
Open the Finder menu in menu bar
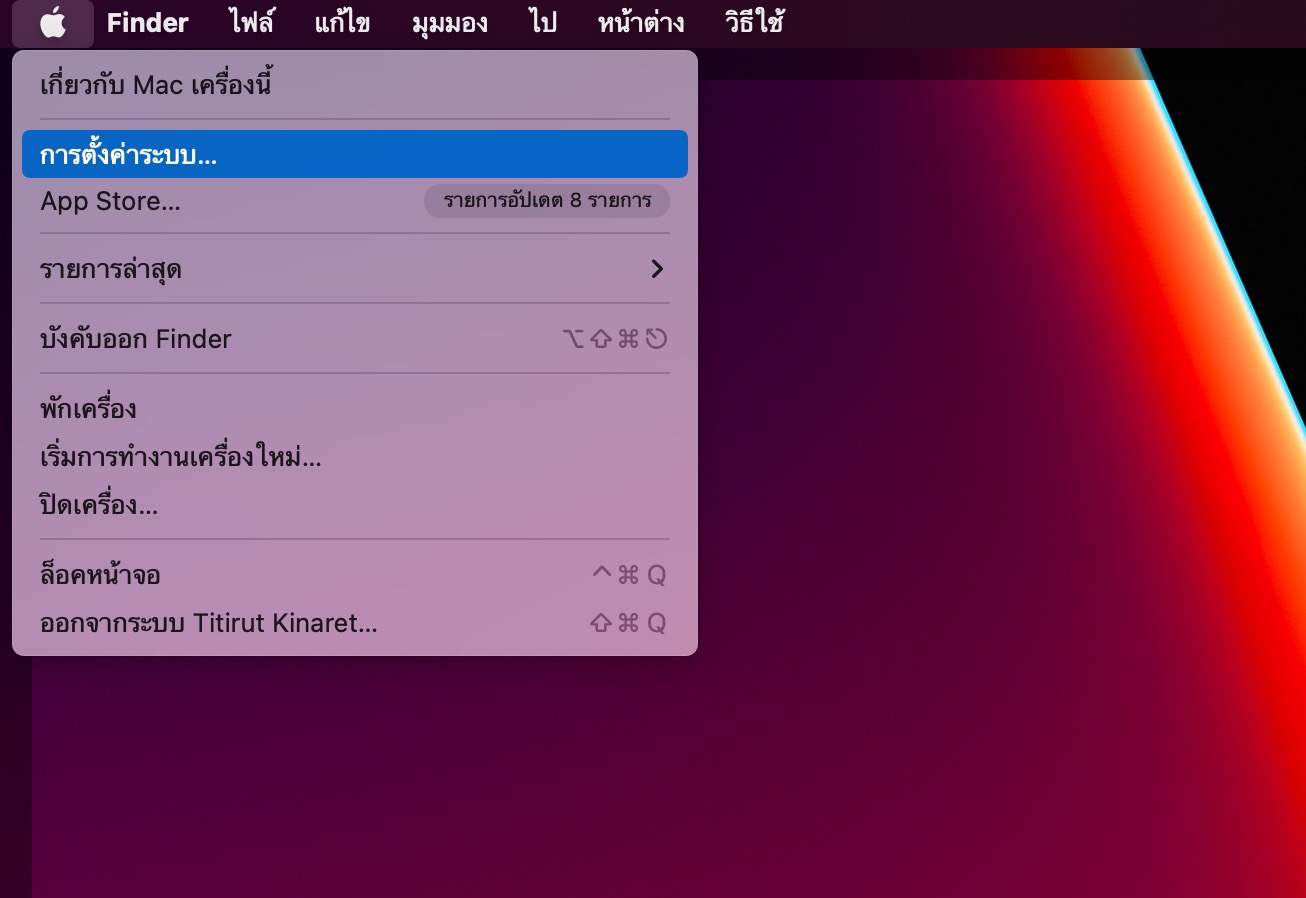147,23
